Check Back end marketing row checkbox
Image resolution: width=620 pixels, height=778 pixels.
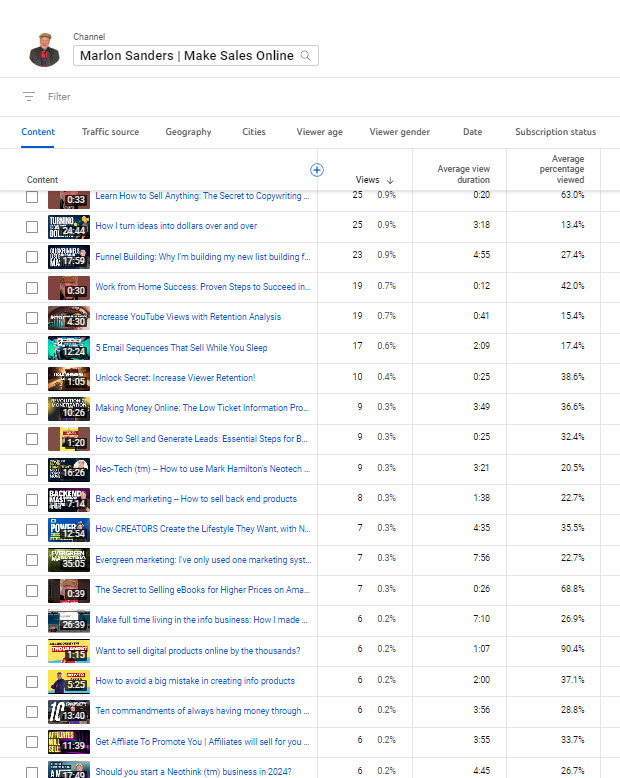coord(32,500)
